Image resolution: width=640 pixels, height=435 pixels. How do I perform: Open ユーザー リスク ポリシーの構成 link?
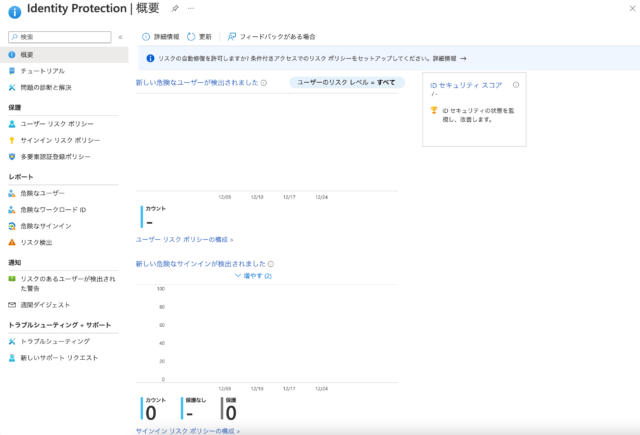point(184,240)
